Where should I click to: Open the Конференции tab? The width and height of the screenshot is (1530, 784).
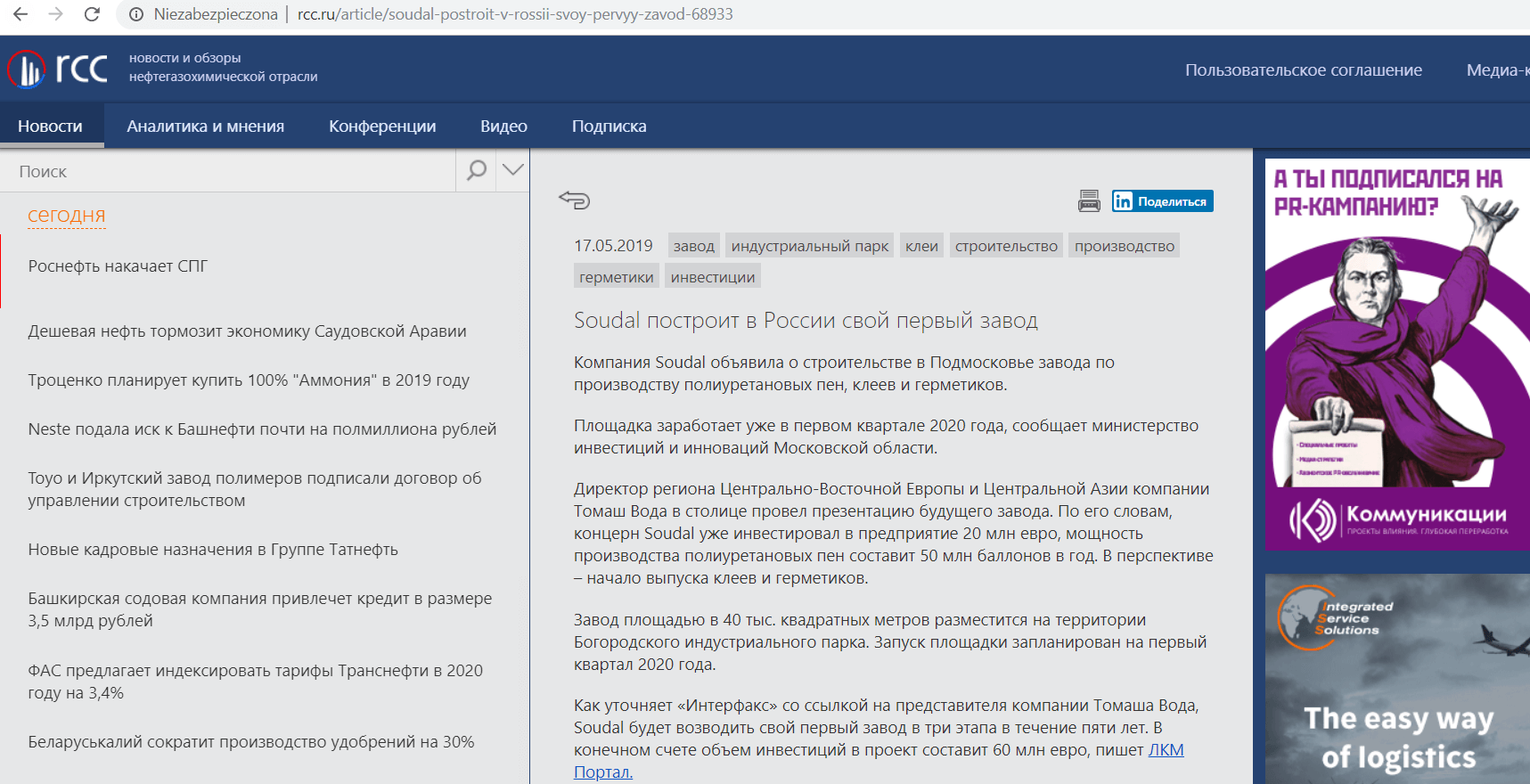(382, 127)
